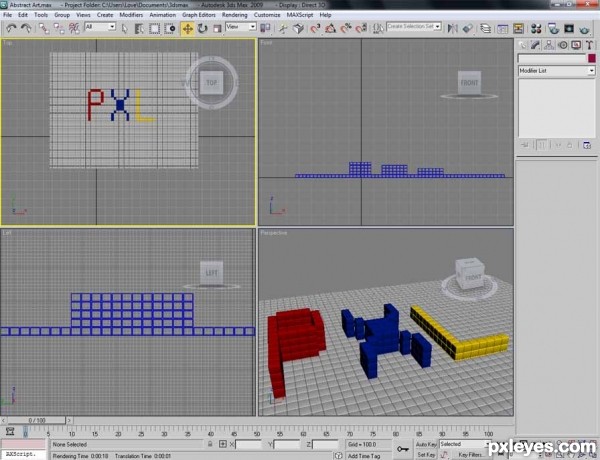This screenshot has height=460, width=600.
Task: Switch to the Hierarchy command panel tab
Action: click(x=549, y=45)
